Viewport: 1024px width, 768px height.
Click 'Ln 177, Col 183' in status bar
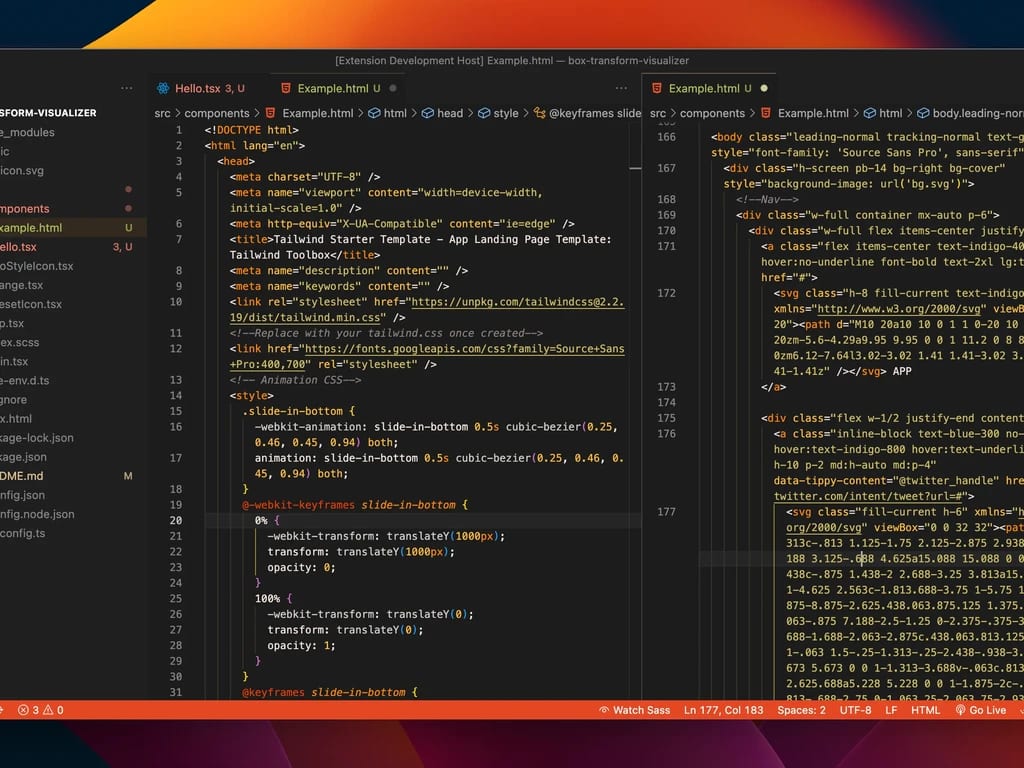[x=724, y=710]
